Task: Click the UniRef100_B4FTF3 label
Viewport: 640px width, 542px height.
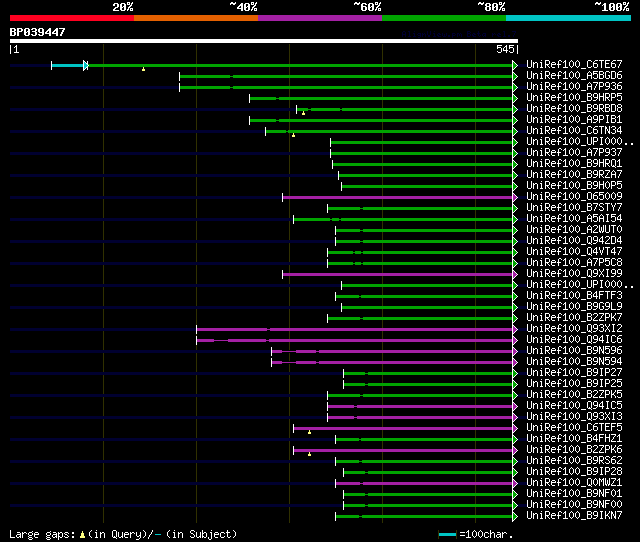Action: coord(574,296)
